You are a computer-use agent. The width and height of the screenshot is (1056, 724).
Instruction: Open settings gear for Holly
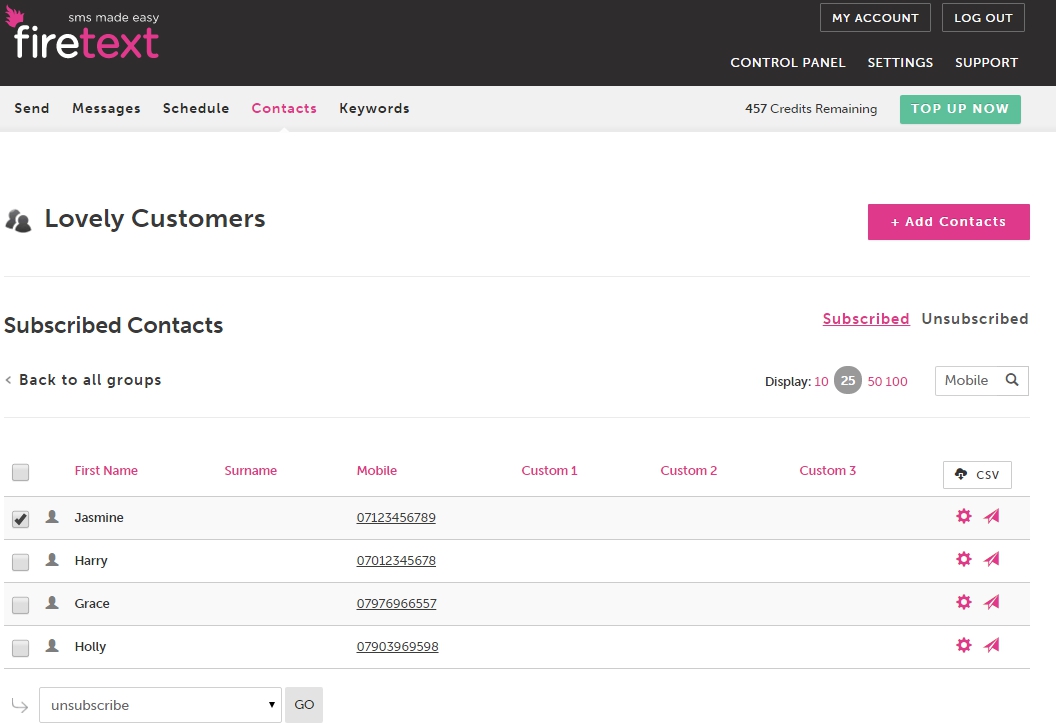(964, 645)
